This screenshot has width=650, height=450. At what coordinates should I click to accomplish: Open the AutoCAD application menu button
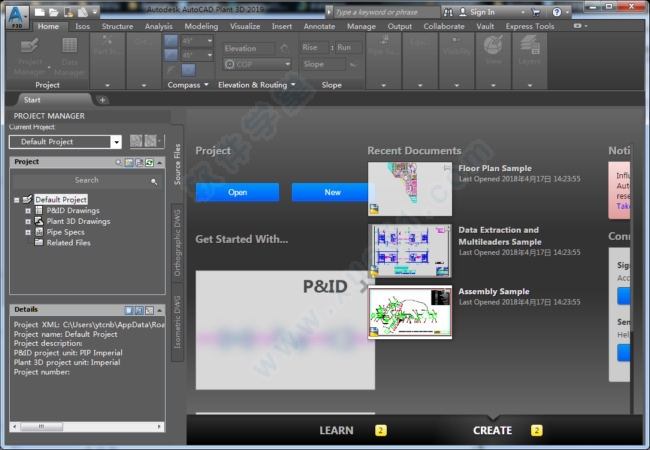pyautogui.click(x=17, y=17)
